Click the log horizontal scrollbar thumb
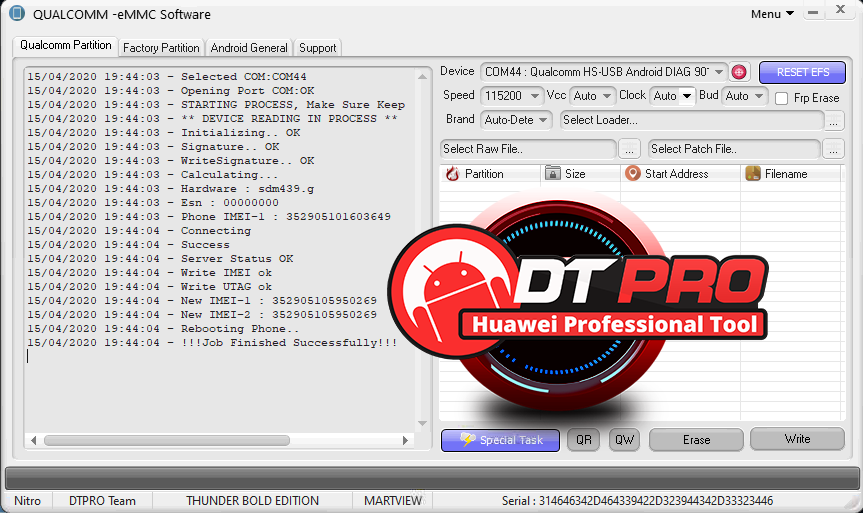This screenshot has height=513, width=863. pyautogui.click(x=167, y=440)
